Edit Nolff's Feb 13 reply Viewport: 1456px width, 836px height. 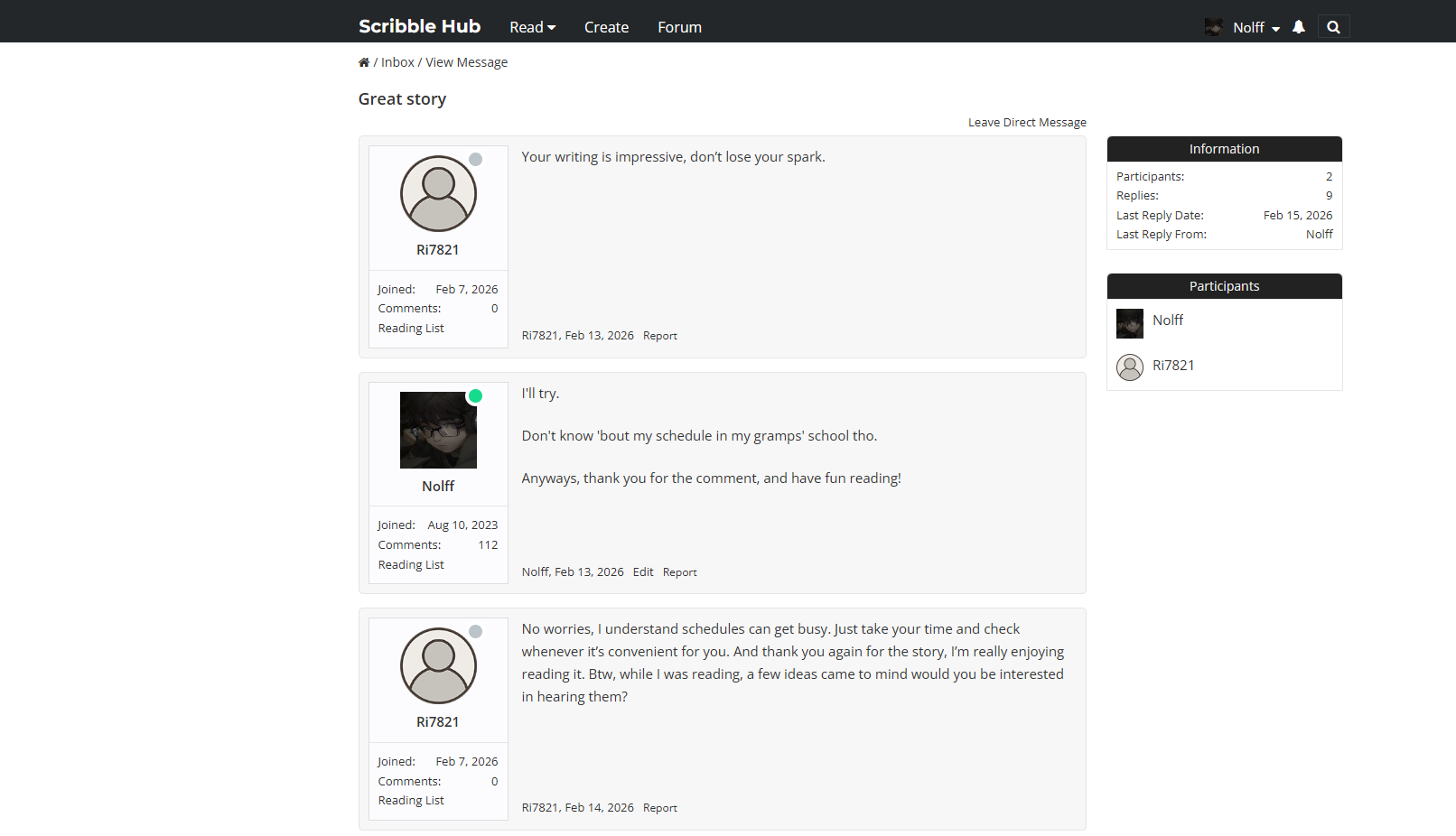pos(643,572)
